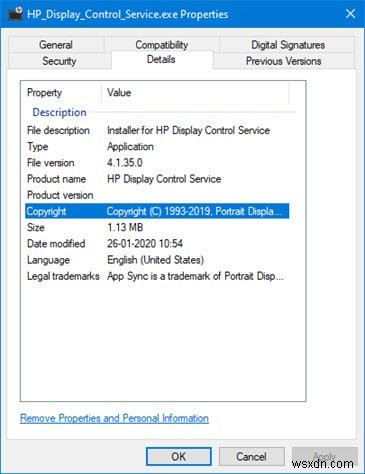Click the OK button
Screen dimensions: 365x474
pos(179,456)
